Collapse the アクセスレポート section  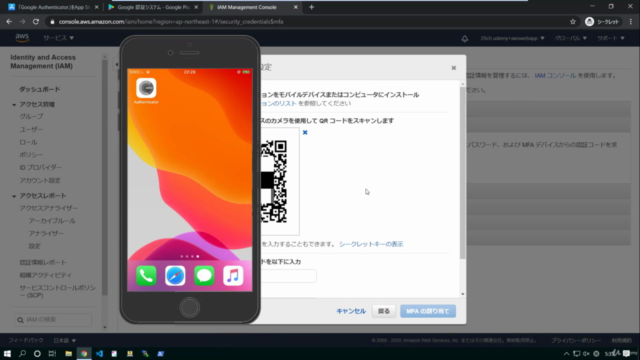(14, 196)
